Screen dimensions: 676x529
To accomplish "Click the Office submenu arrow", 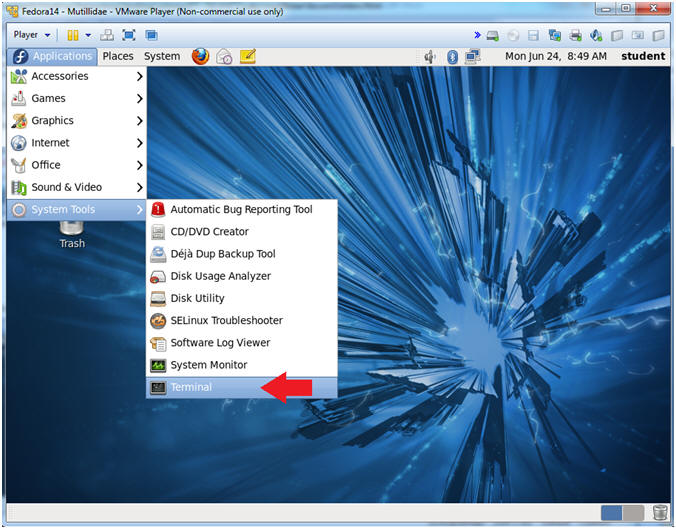I will click(x=139, y=166).
